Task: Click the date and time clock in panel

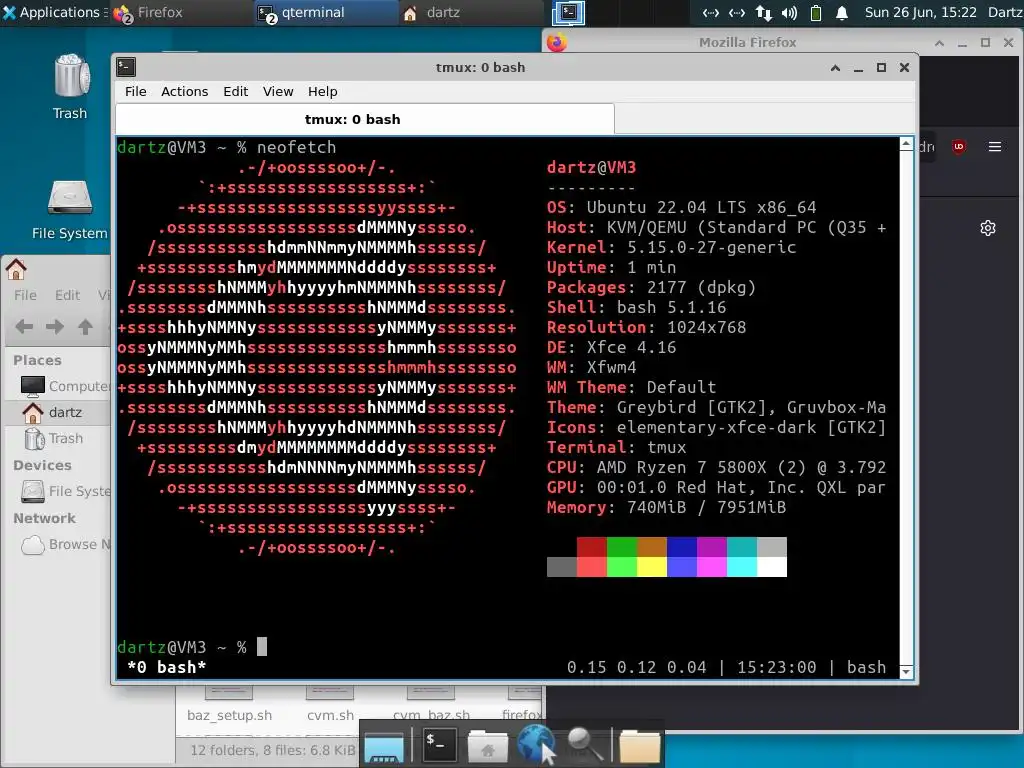Action: coord(920,12)
